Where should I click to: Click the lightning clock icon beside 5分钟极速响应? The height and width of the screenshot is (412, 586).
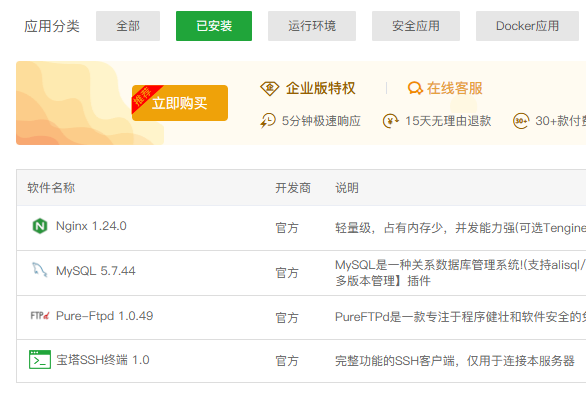(268, 121)
